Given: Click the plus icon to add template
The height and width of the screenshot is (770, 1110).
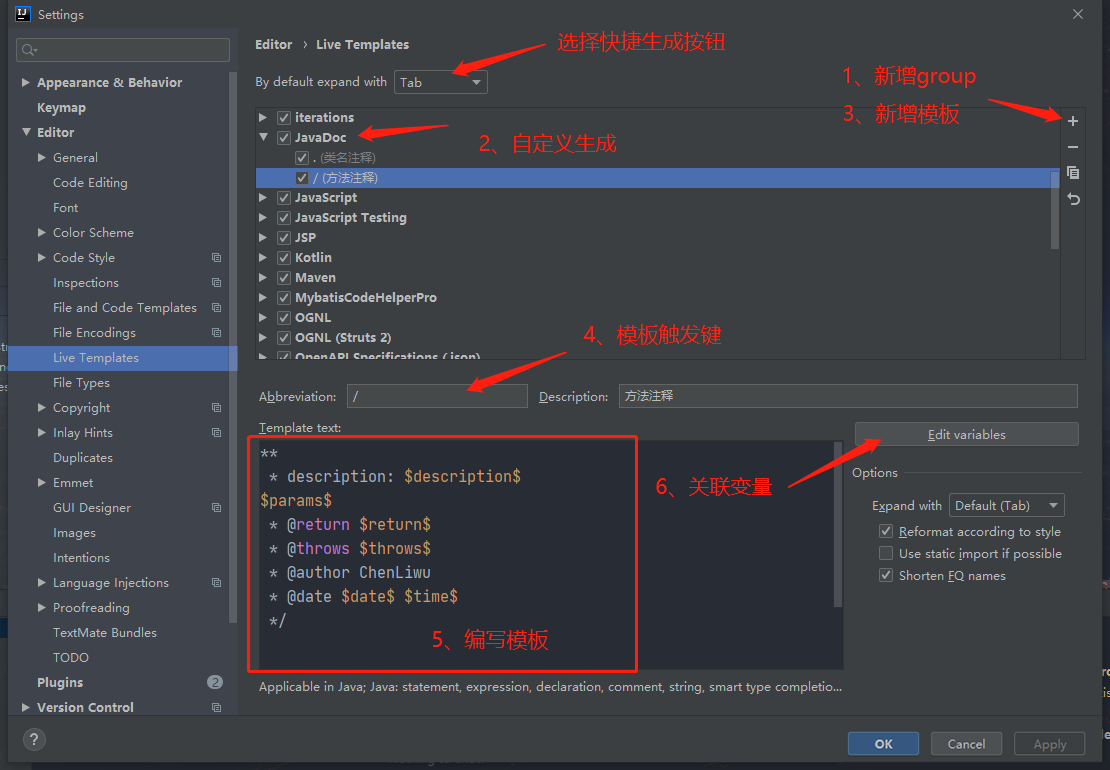Looking at the screenshot, I should pyautogui.click(x=1073, y=121).
